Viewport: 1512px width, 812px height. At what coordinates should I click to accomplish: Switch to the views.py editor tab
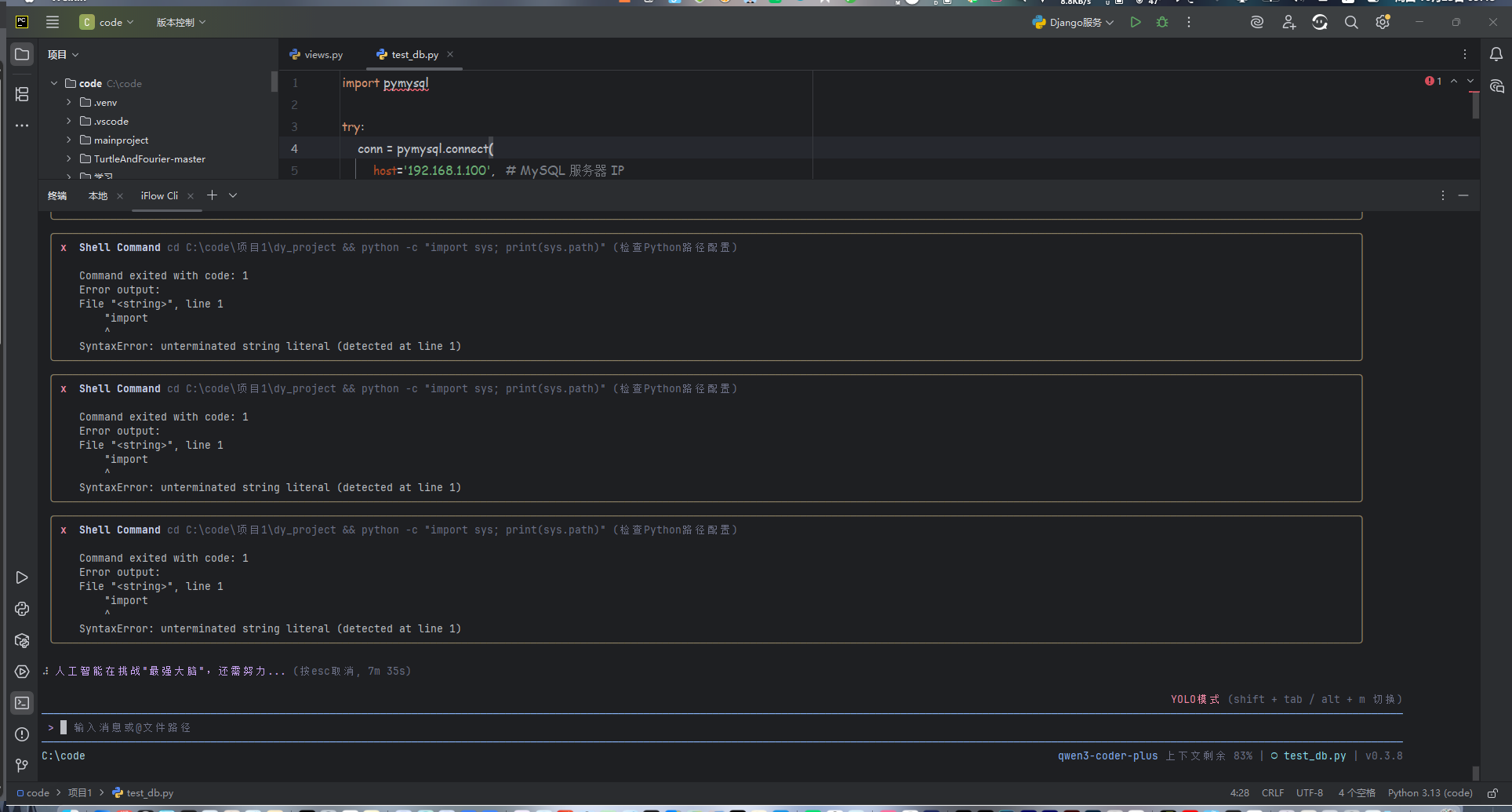pyautogui.click(x=317, y=55)
